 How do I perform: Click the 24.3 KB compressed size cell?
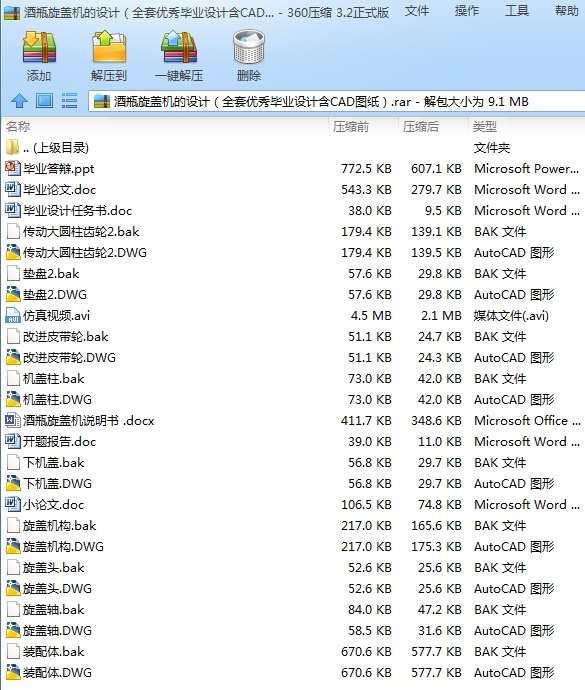coord(440,357)
